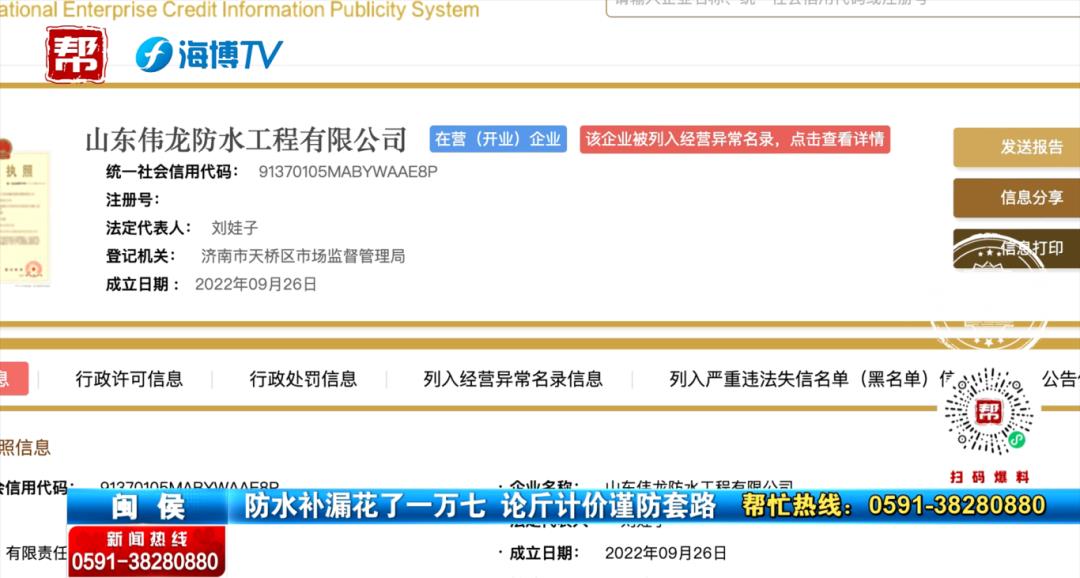Switch to the 行政处罚信息 tab
1080x578 pixels.
303,379
